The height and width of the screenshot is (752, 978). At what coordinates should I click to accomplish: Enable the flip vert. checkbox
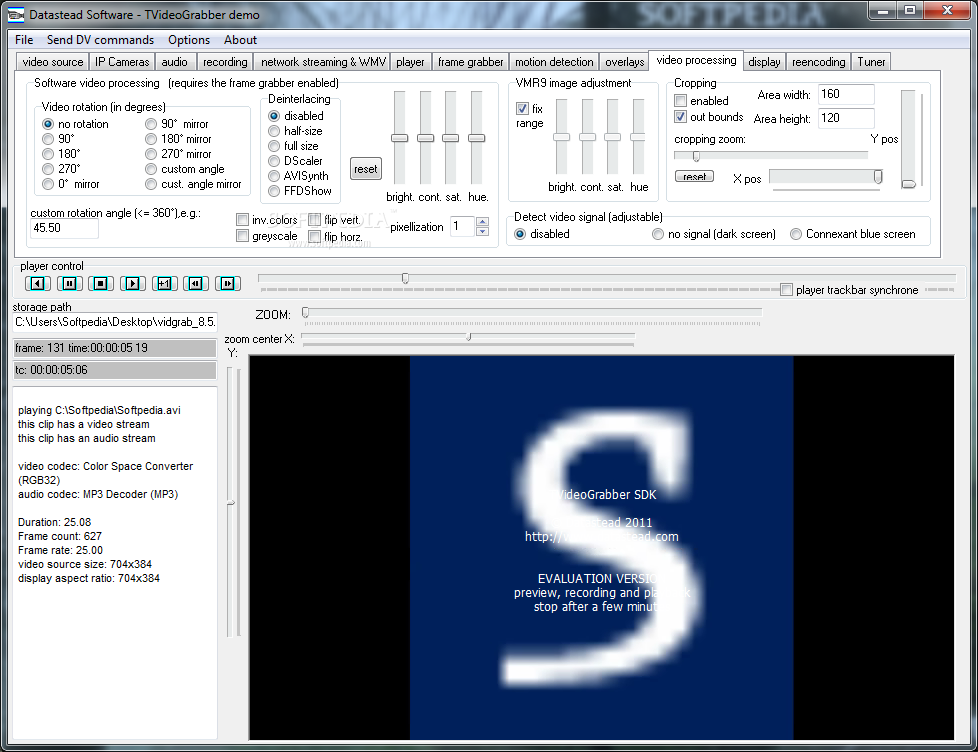(315, 219)
